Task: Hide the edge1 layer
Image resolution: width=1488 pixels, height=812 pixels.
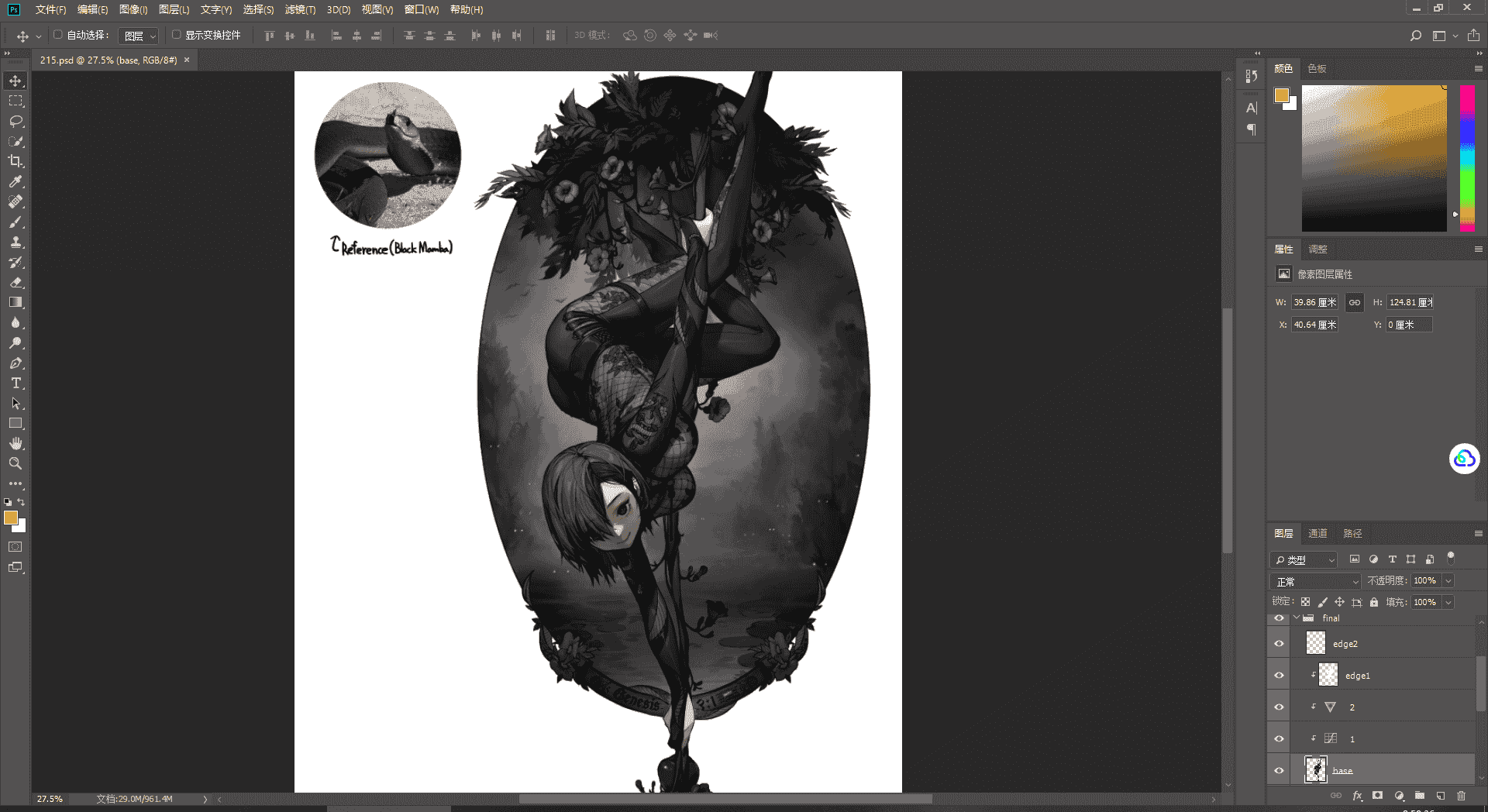Action: [1279, 676]
